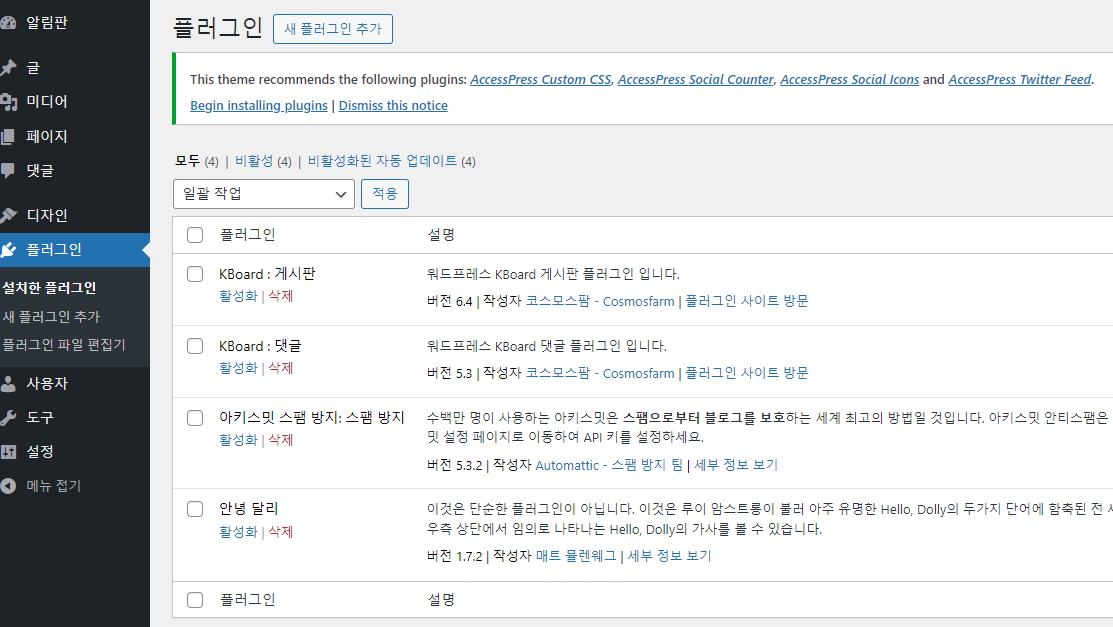Toggle the select-all checkbox in table header

[x=195, y=235]
